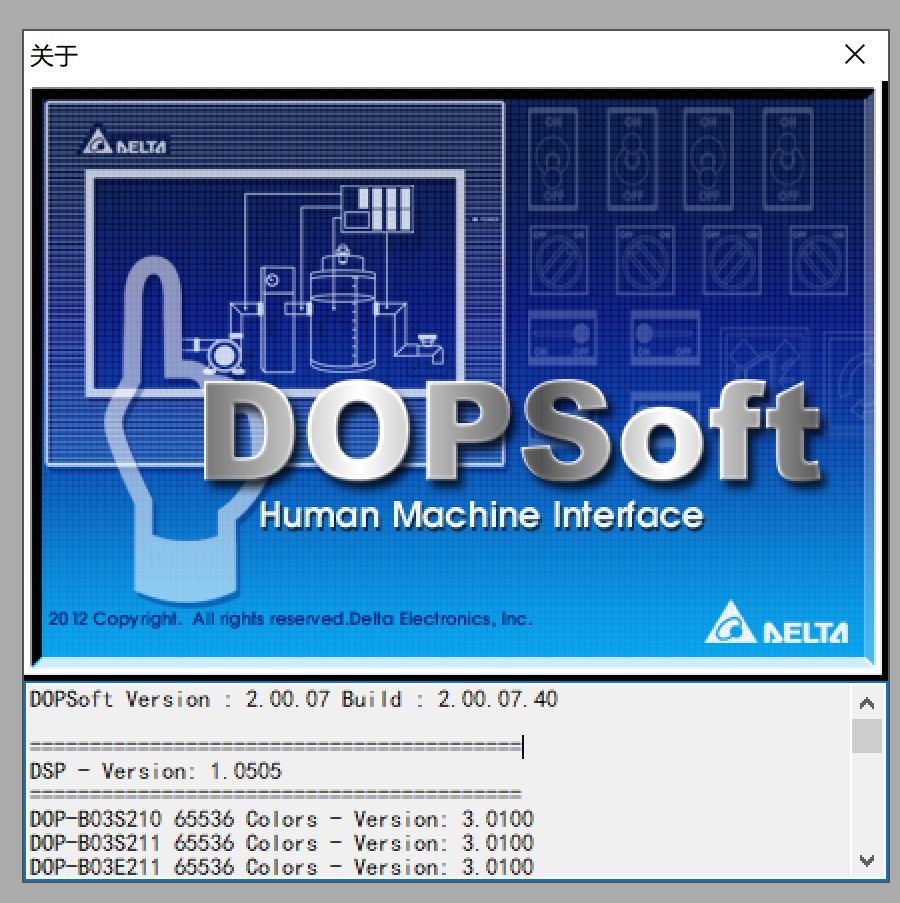
Task: Click the scrollbar up arrow in version list
Action: 867,703
